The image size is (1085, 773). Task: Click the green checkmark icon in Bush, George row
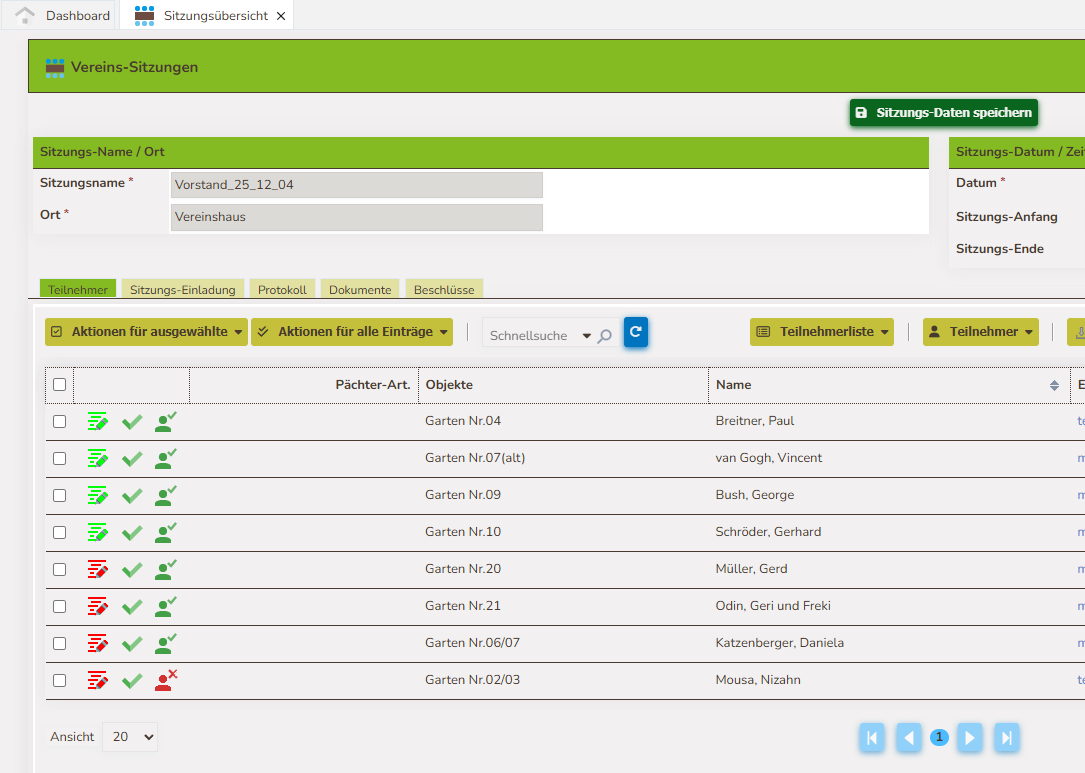pyautogui.click(x=132, y=496)
